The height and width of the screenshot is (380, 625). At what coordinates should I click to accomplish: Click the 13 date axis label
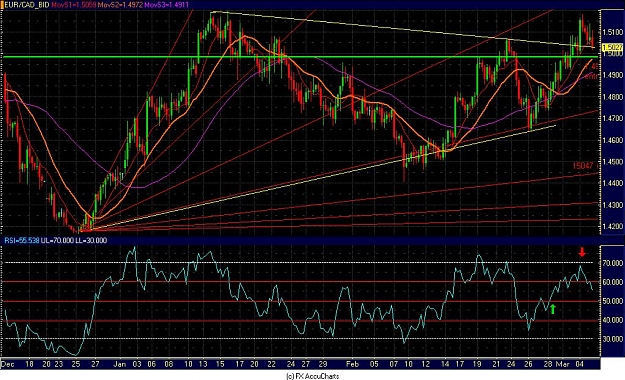click(203, 364)
